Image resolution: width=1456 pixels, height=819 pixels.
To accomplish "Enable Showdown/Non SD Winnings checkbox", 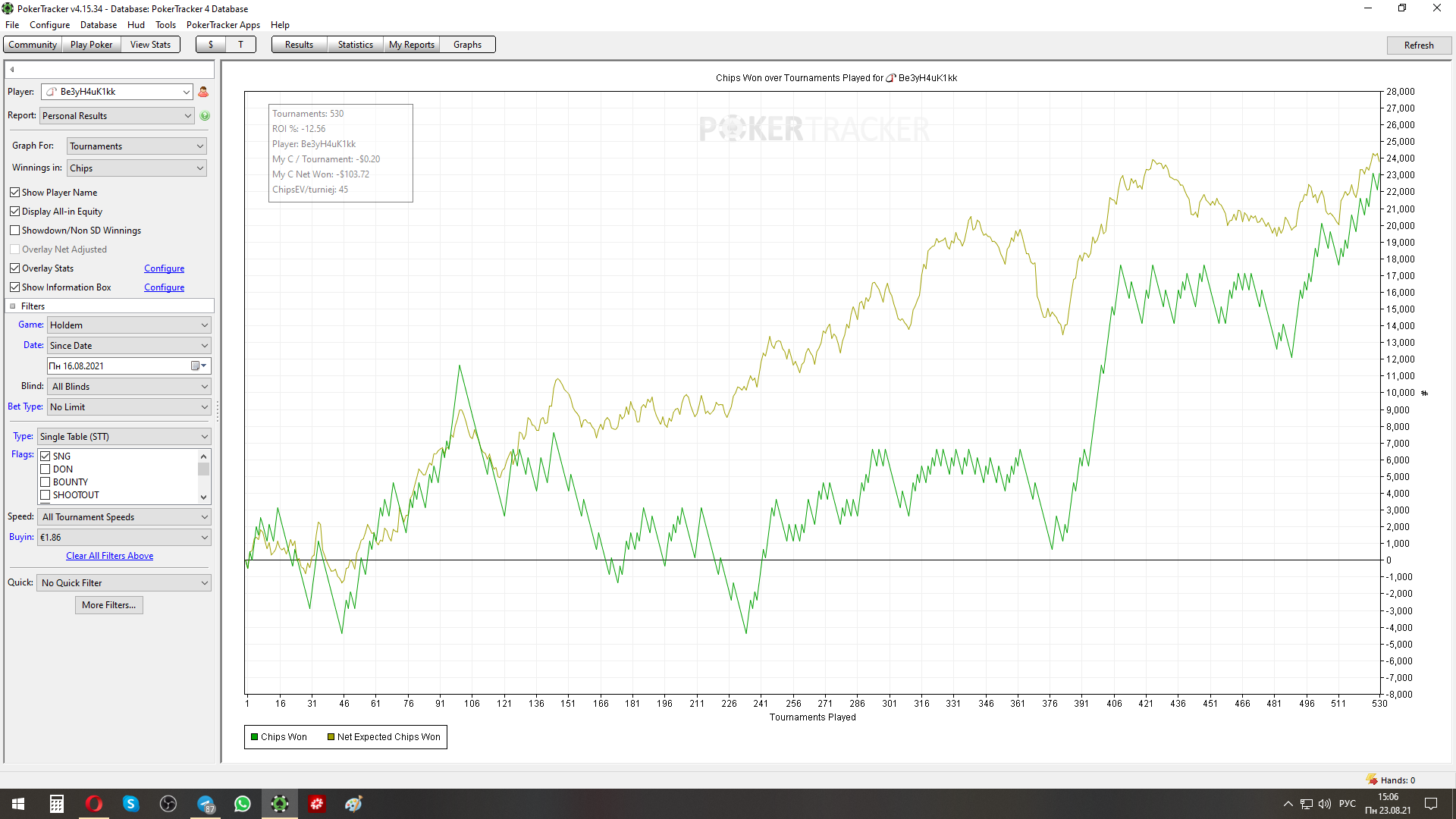I will click(15, 231).
